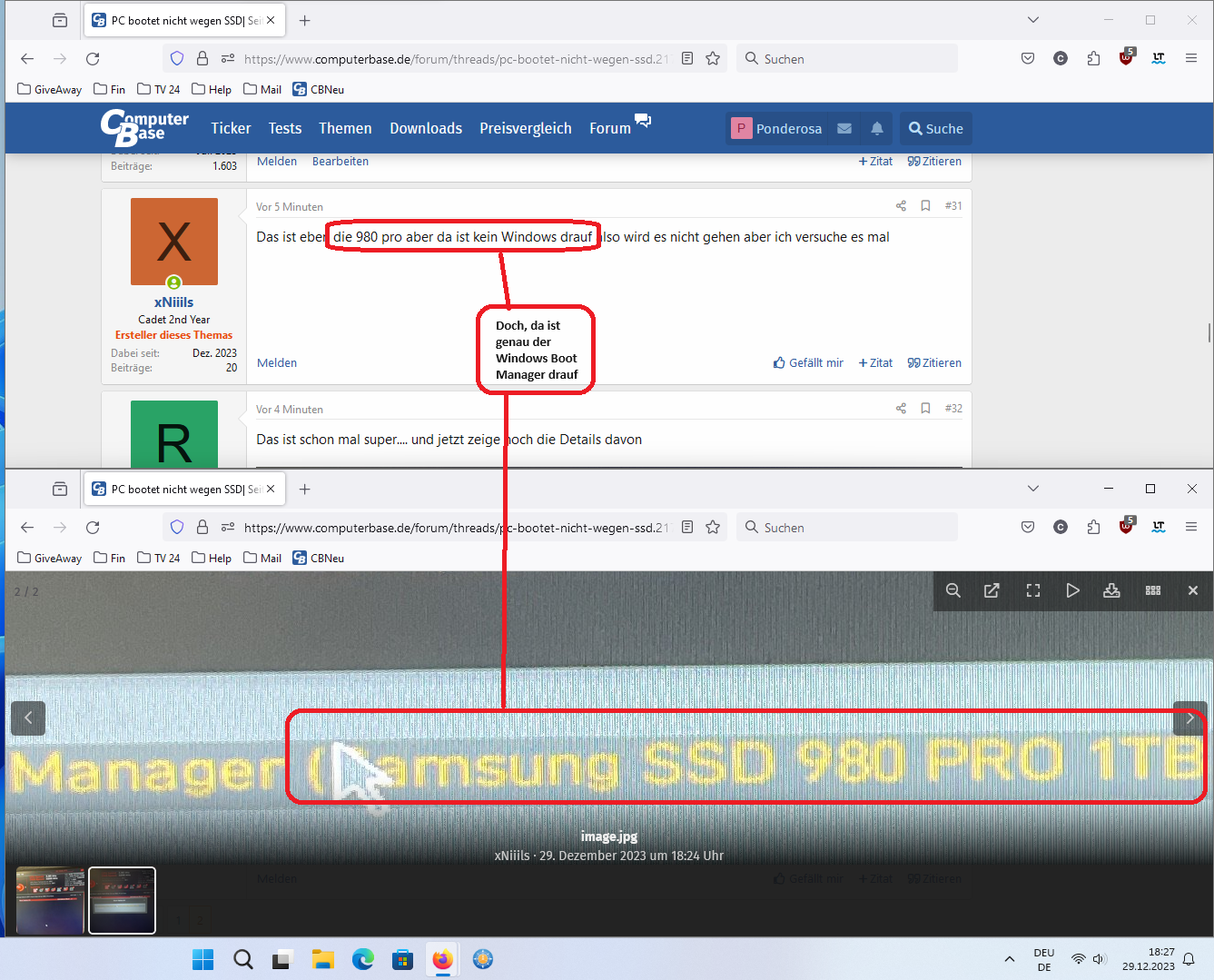Open extensions puzzle icon in upper window
This screenshot has height=980, width=1214.
click(1093, 59)
